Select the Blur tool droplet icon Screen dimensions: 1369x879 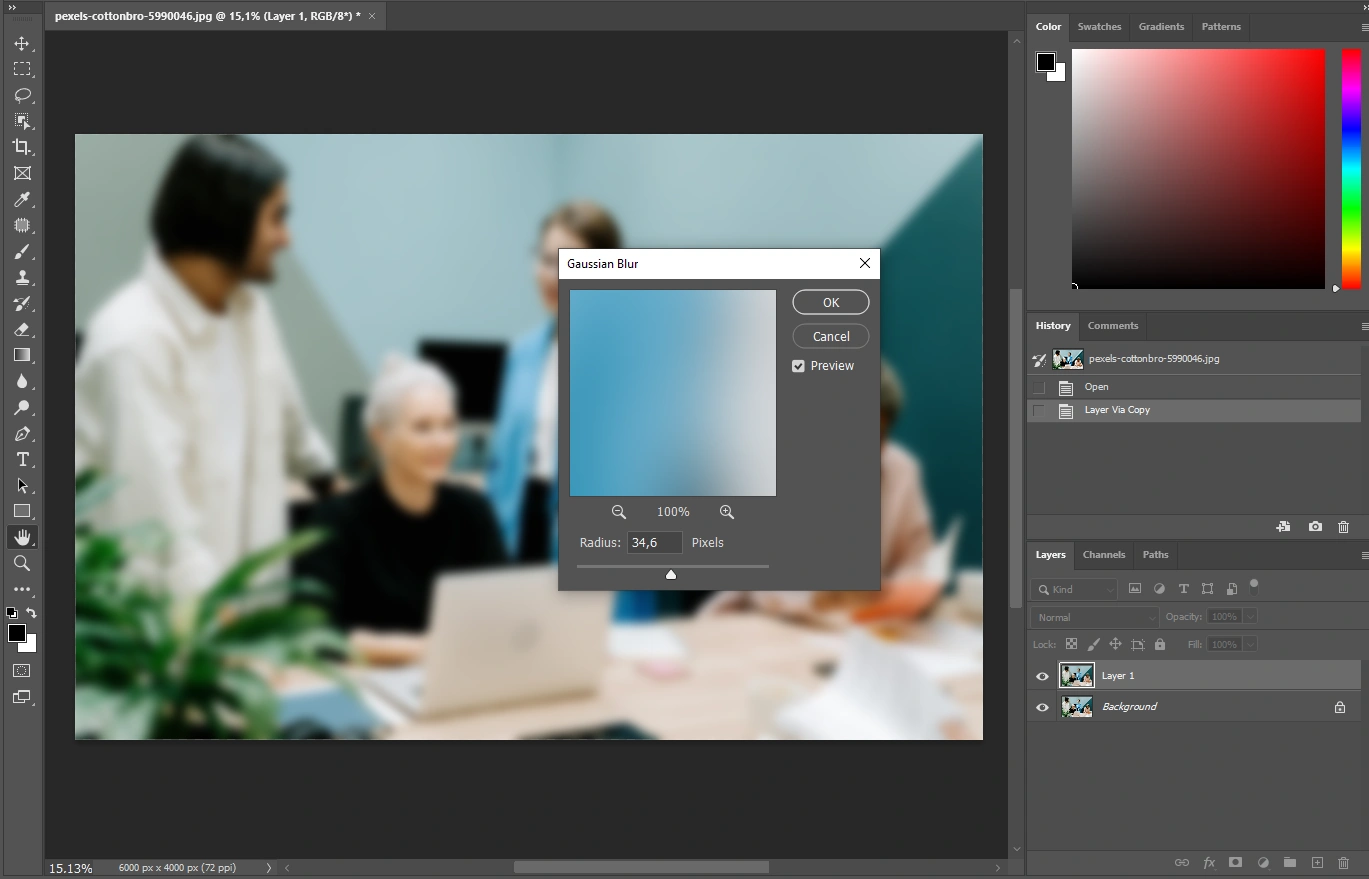click(22, 381)
